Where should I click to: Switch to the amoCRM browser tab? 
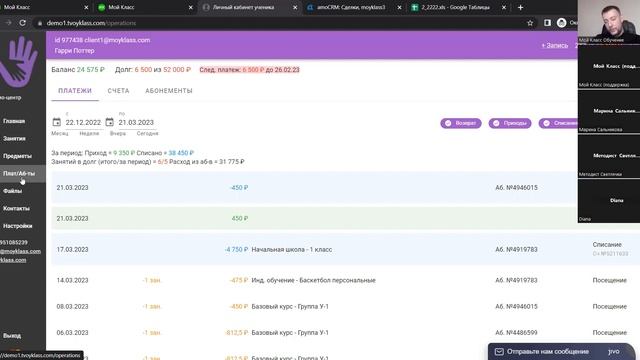click(x=351, y=7)
